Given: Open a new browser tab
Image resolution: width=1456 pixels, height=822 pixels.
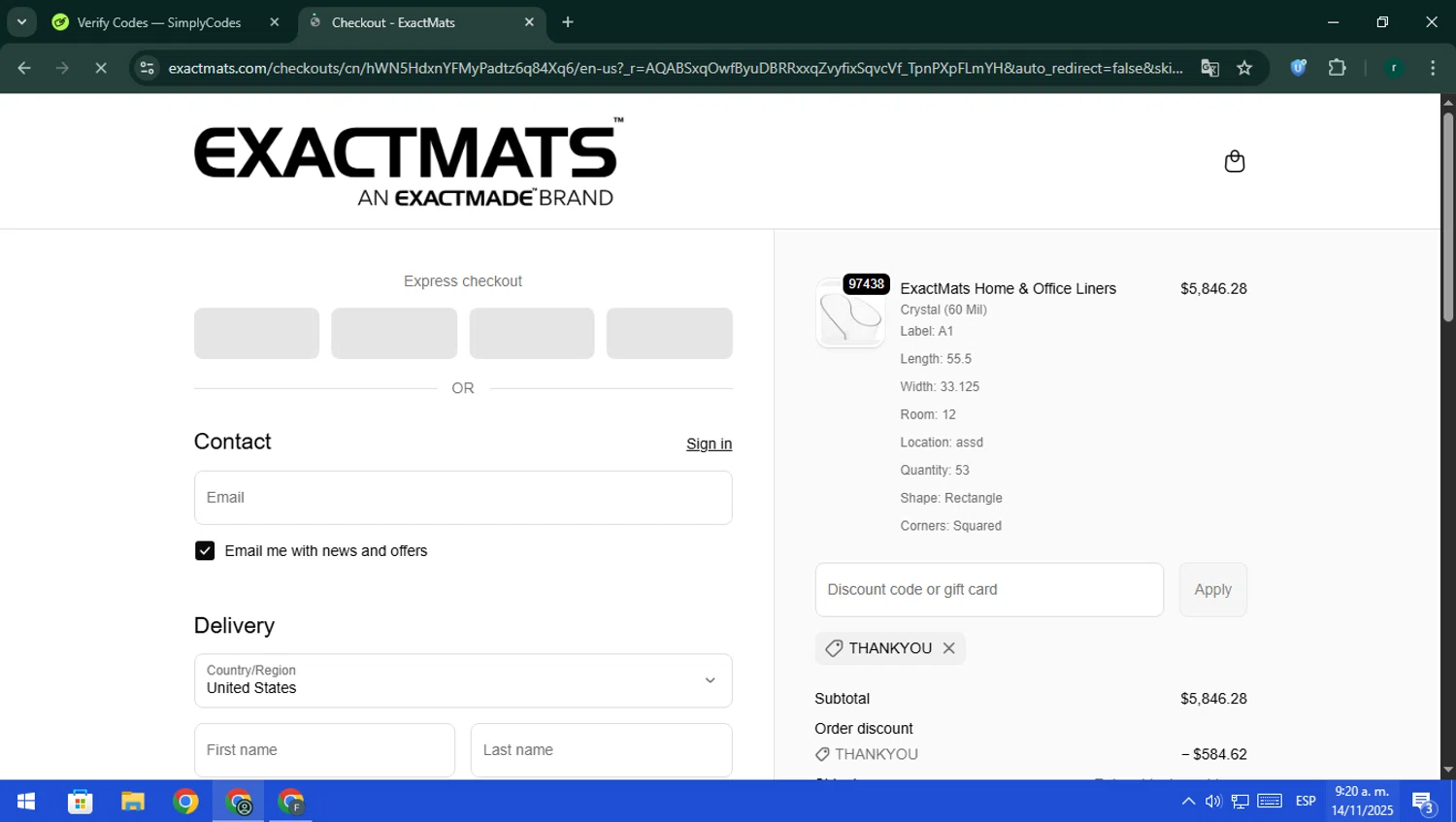Looking at the screenshot, I should 568,22.
